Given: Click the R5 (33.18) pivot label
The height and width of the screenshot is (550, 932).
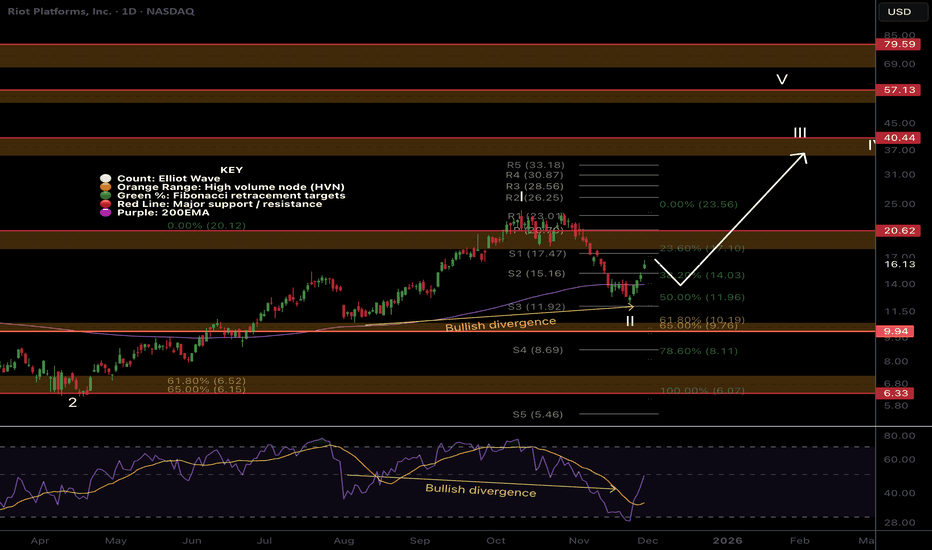Looking at the screenshot, I should click(533, 165).
